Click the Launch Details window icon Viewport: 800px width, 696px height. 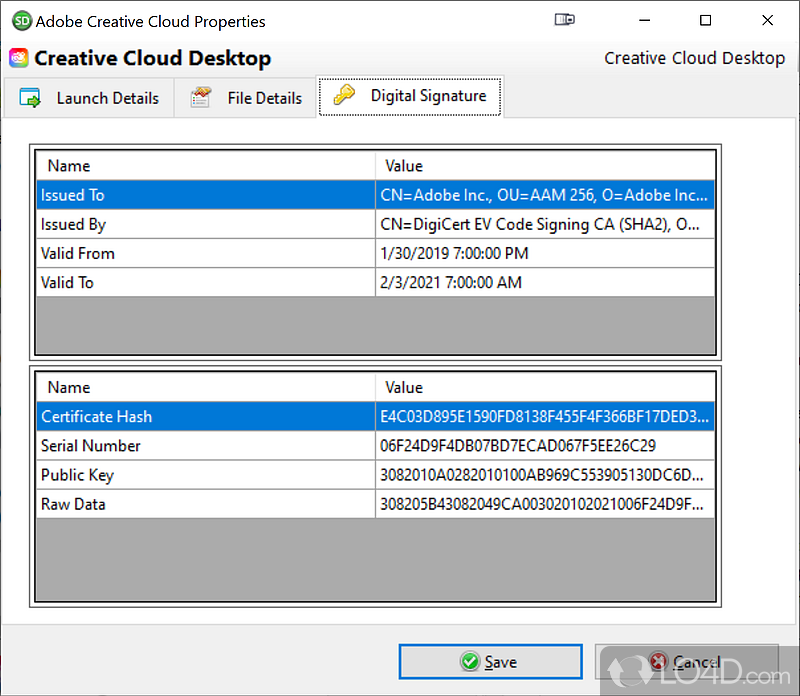pos(30,97)
